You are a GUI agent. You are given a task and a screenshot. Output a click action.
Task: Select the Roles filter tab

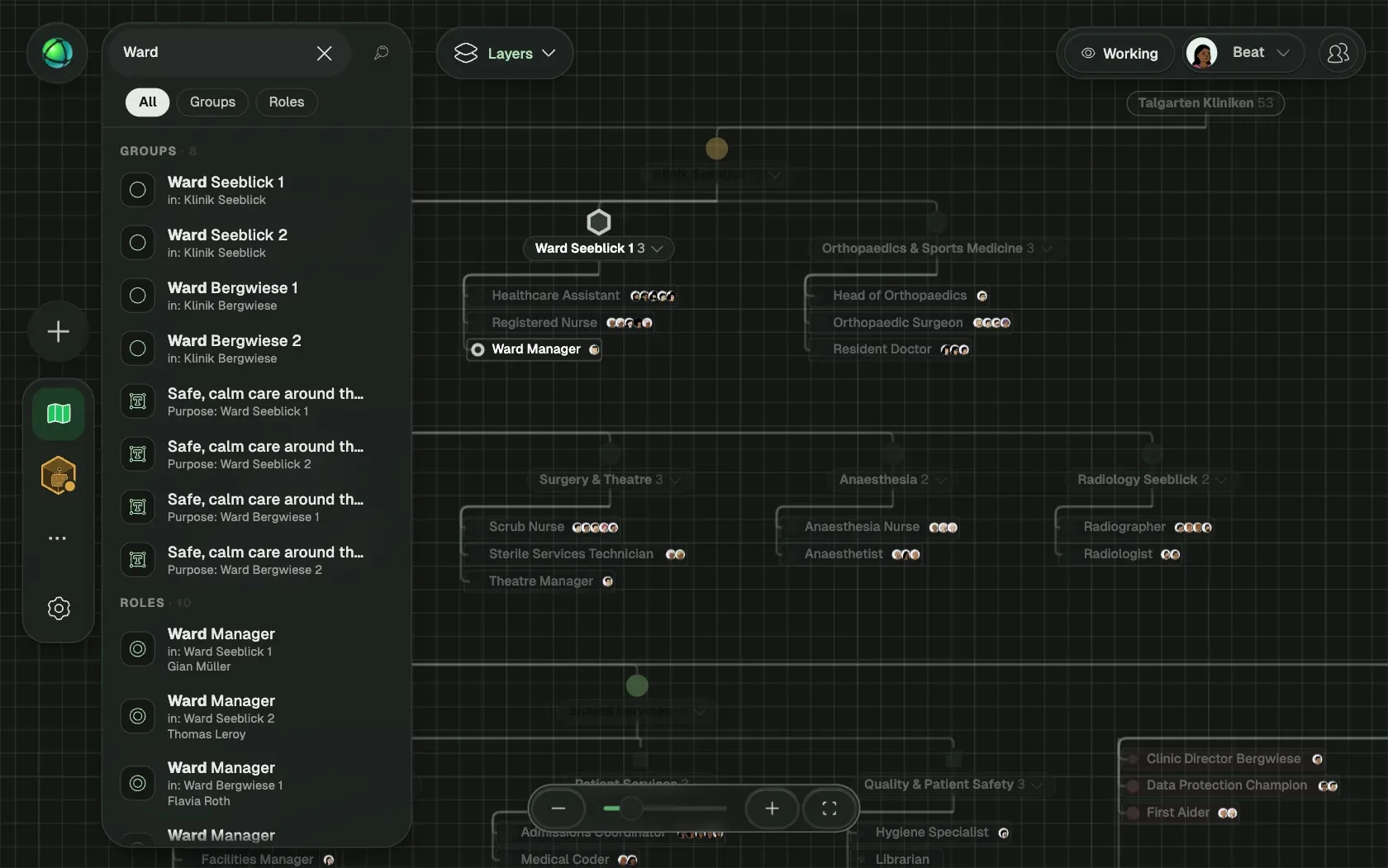[287, 102]
